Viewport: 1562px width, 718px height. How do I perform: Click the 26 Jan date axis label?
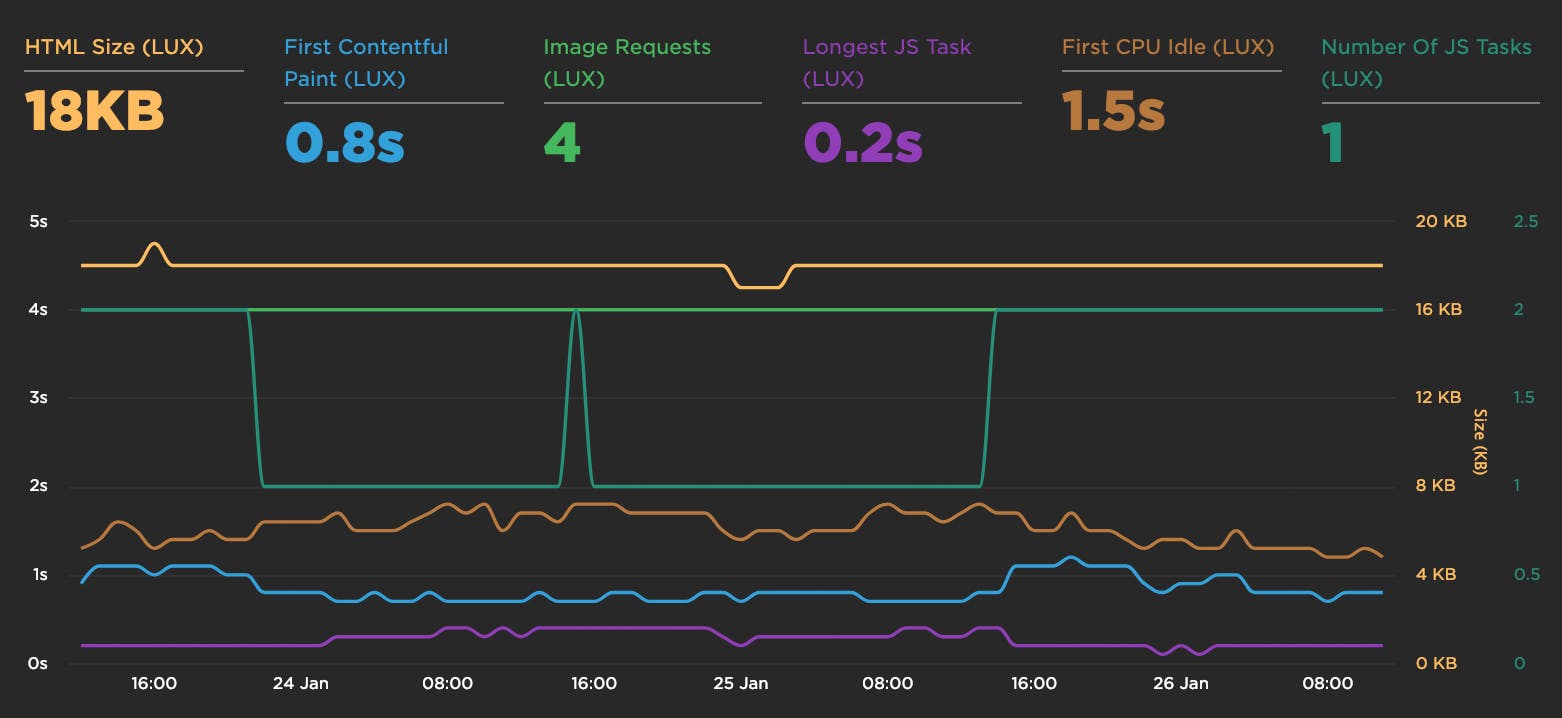pyautogui.click(x=1180, y=684)
